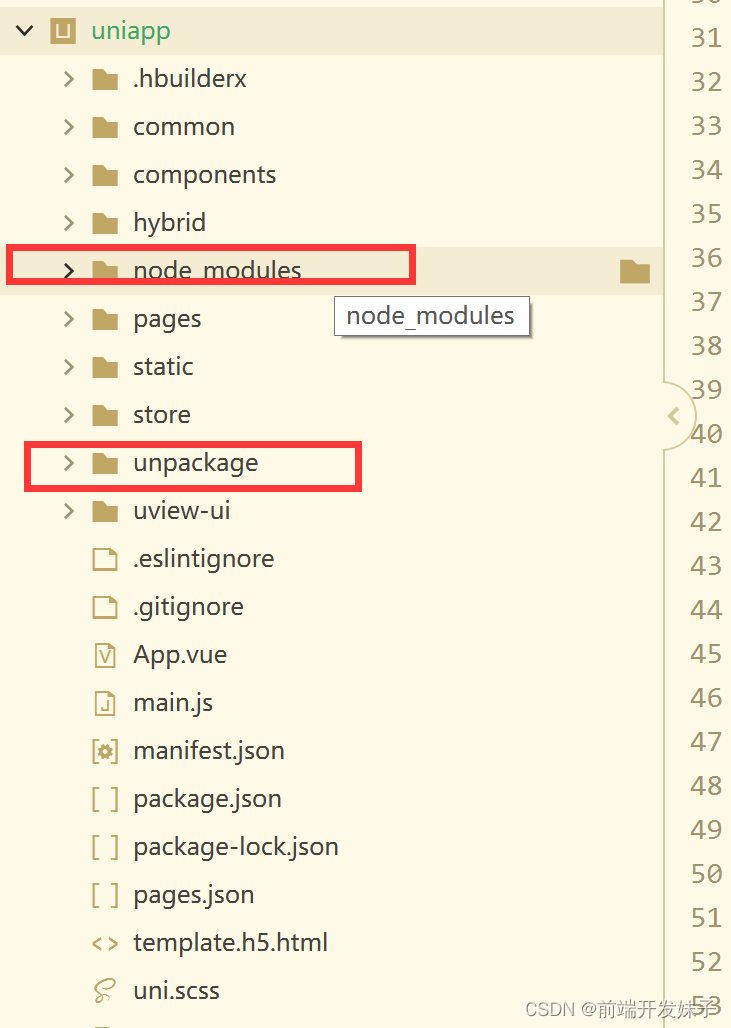Expand the node_modules folder chevron
The width and height of the screenshot is (731, 1028).
click(68, 270)
